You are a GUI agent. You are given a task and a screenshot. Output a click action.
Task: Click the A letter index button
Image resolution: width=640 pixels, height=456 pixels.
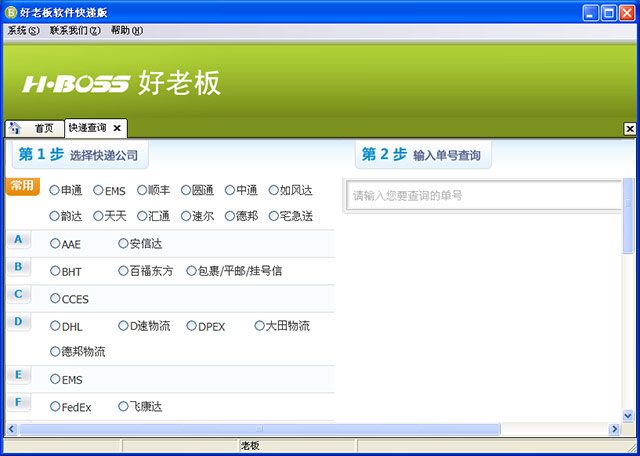pyautogui.click(x=19, y=240)
